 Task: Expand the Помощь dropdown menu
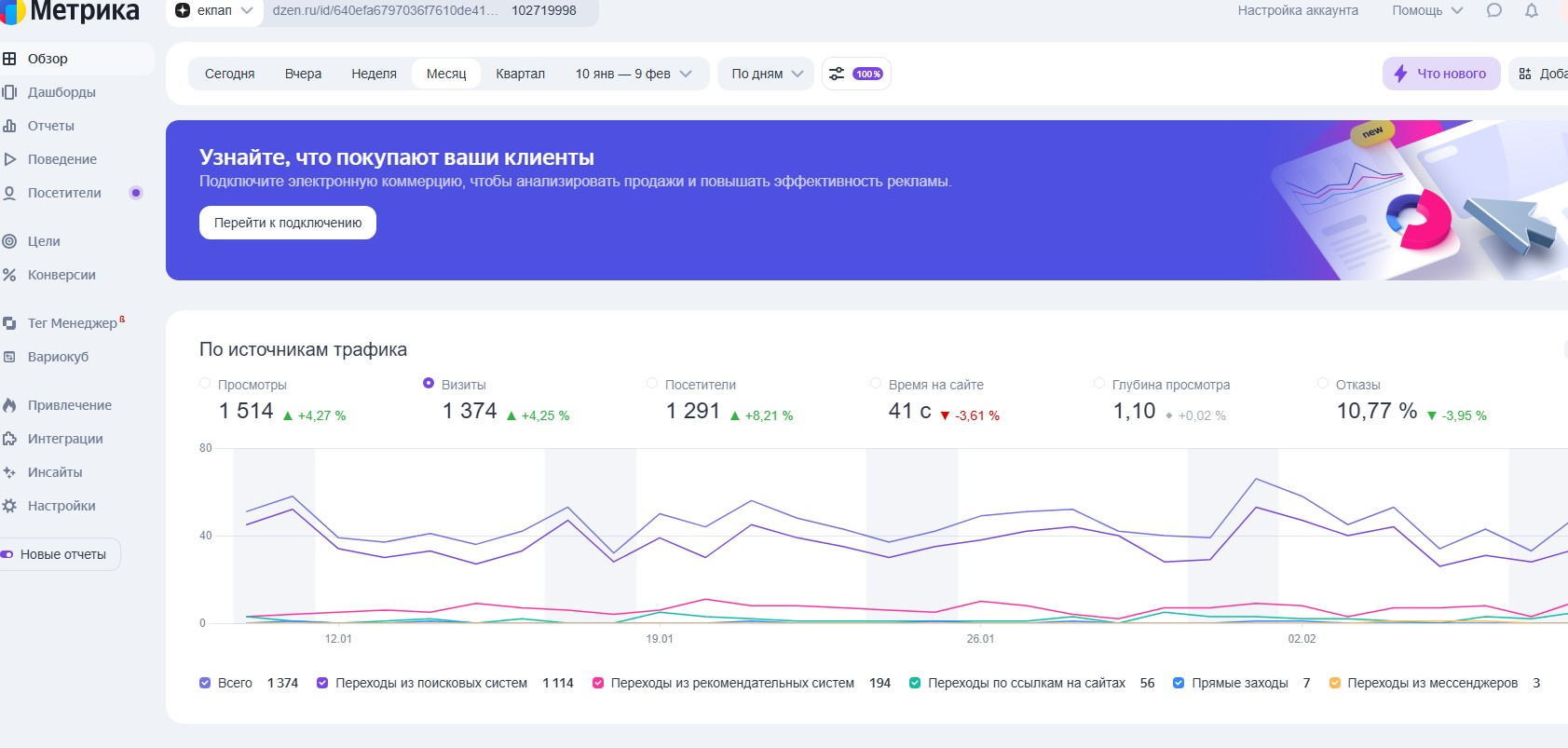pyautogui.click(x=1426, y=11)
